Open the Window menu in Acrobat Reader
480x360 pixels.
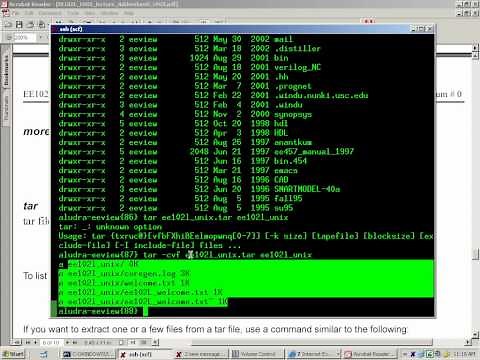pyautogui.click(x=109, y=13)
